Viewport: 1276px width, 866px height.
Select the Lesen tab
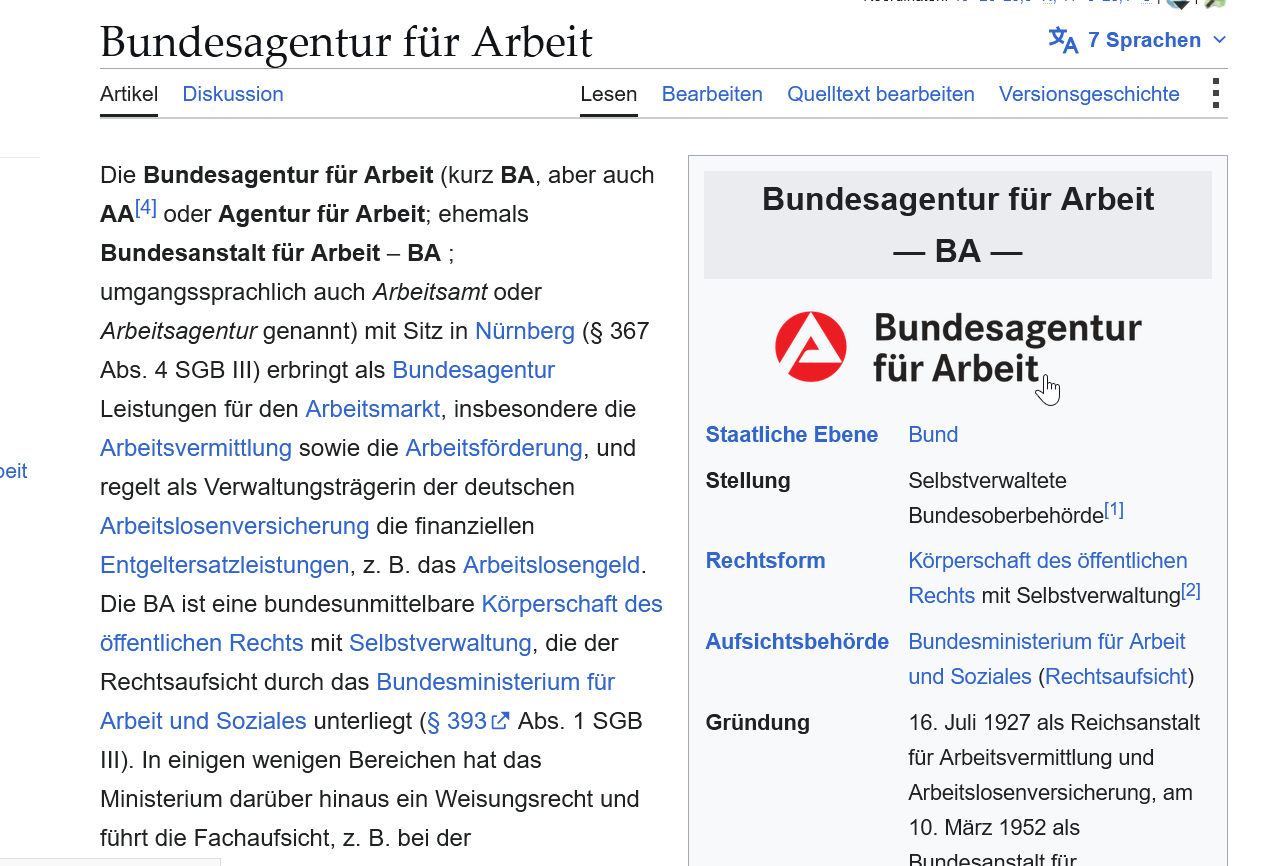[609, 94]
